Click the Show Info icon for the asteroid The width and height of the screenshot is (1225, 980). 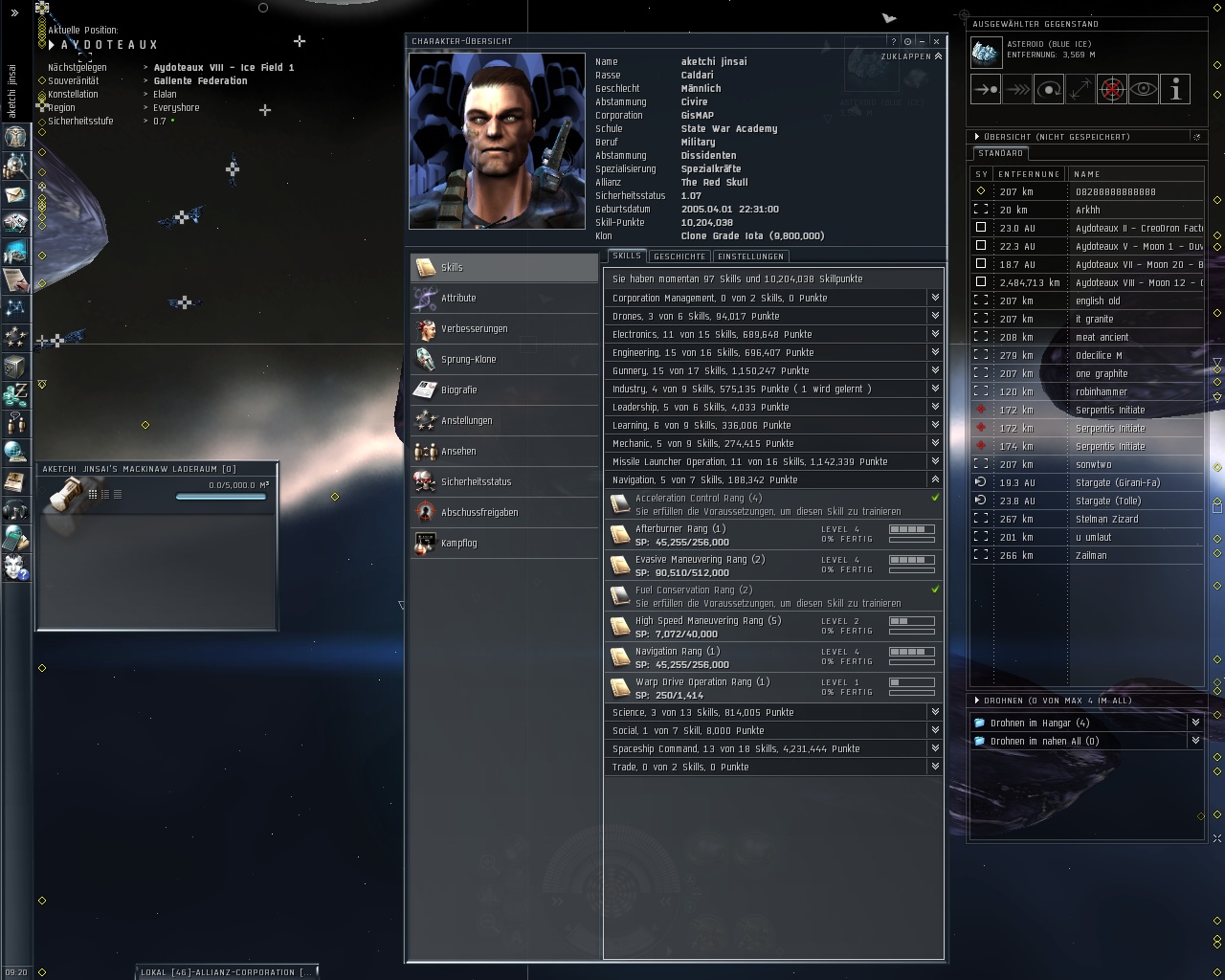click(1175, 89)
